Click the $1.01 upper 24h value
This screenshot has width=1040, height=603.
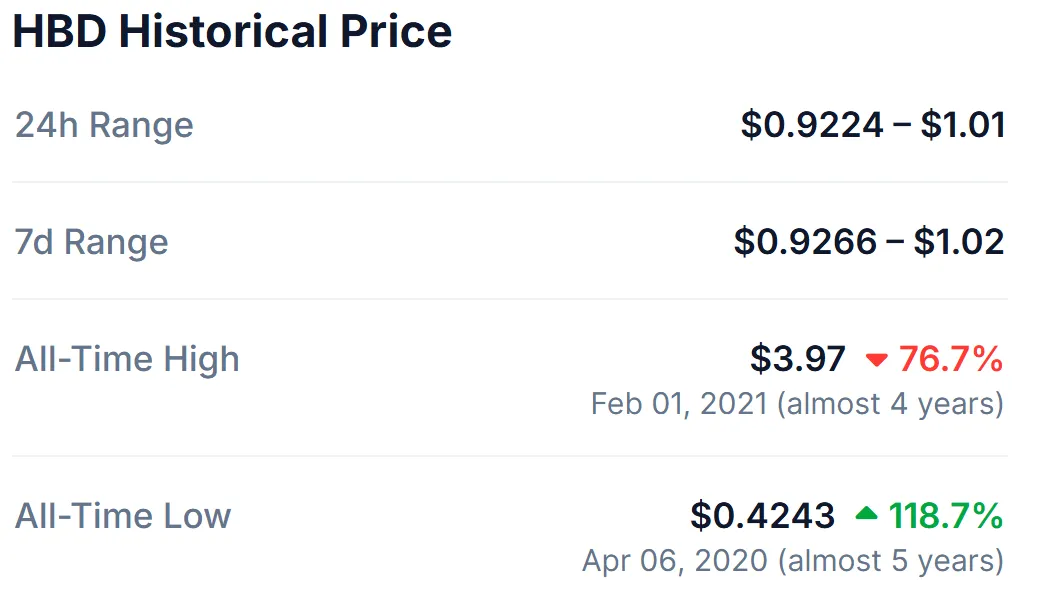coord(963,125)
